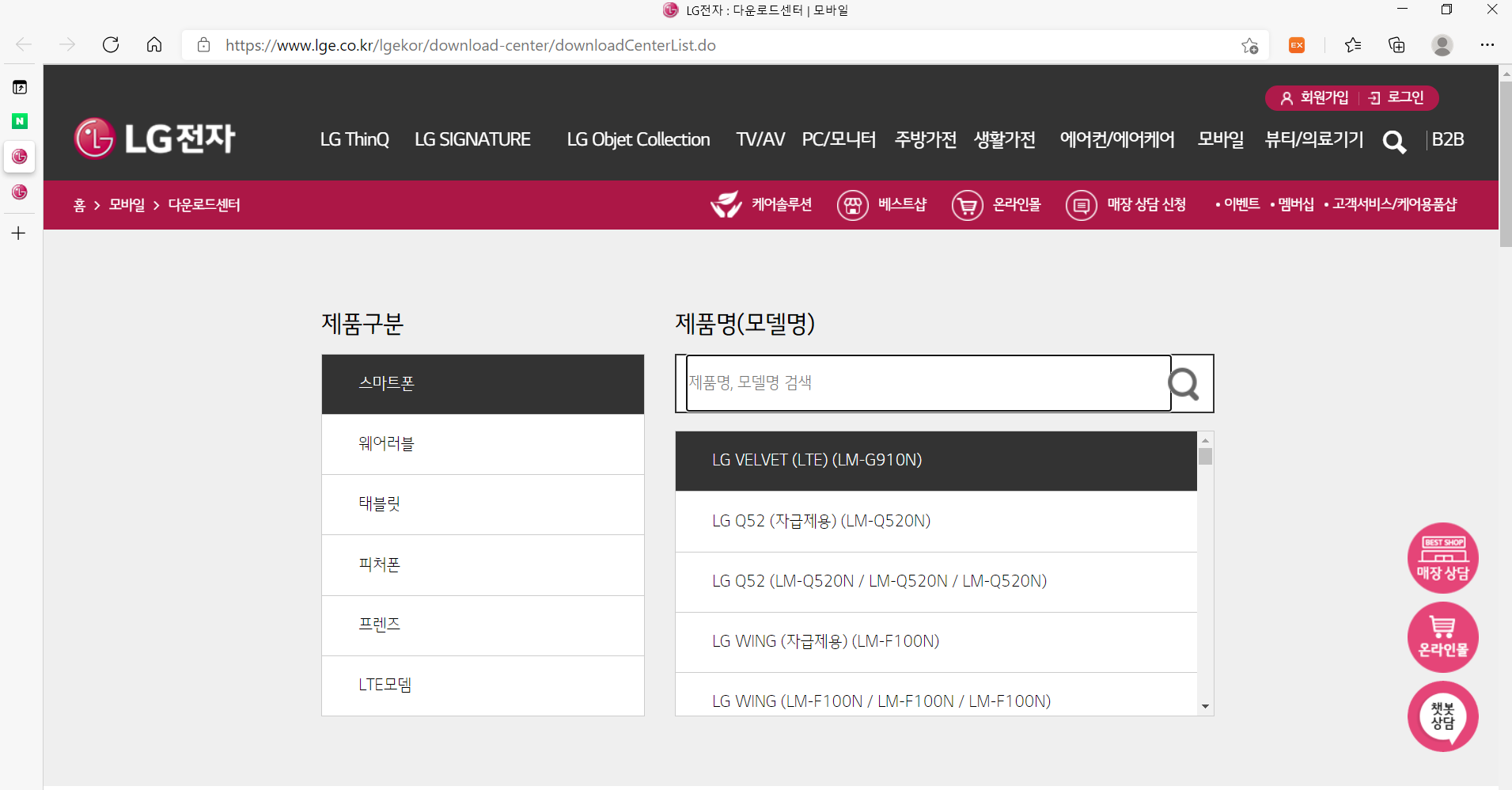Click model list scrollbar down arrow
The width and height of the screenshot is (1512, 790).
coord(1205,706)
